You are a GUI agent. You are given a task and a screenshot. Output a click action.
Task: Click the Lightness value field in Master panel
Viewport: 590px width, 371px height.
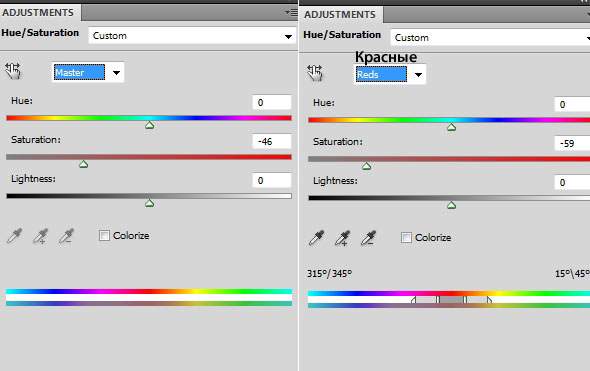[x=272, y=180]
